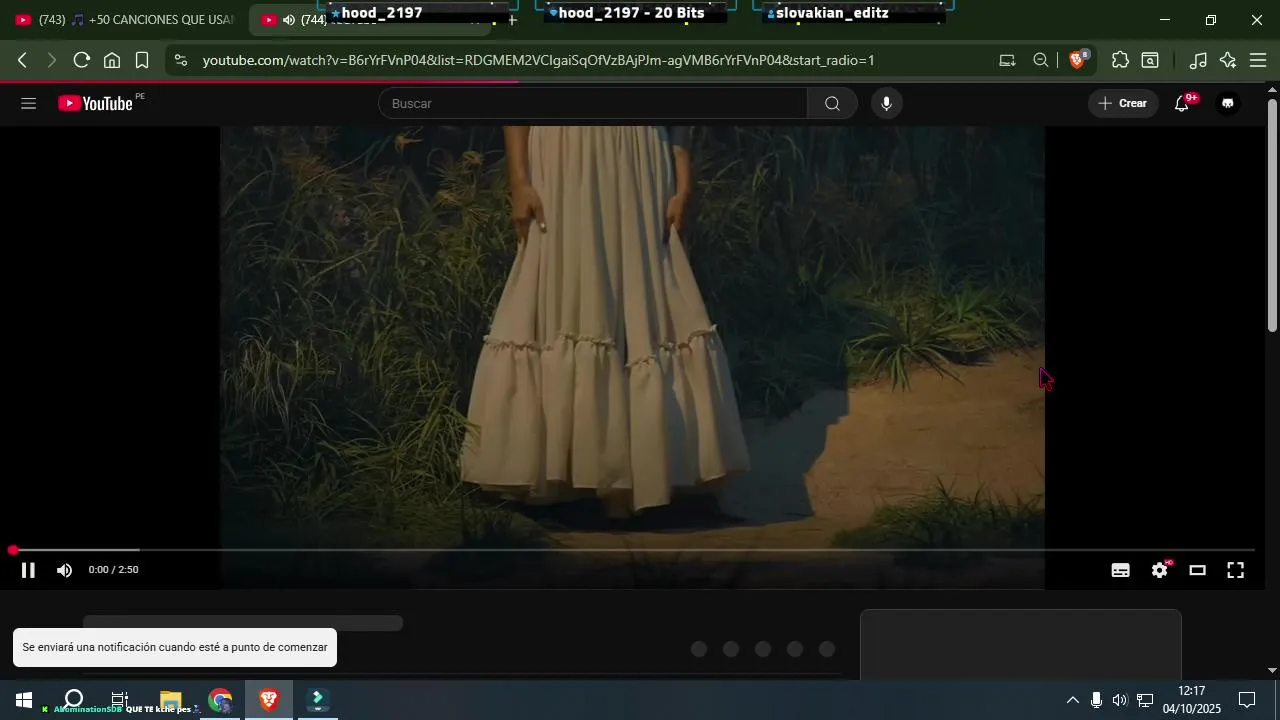This screenshot has width=1280, height=720.
Task: Open the network tray icon
Action: pyautogui.click(x=1145, y=700)
